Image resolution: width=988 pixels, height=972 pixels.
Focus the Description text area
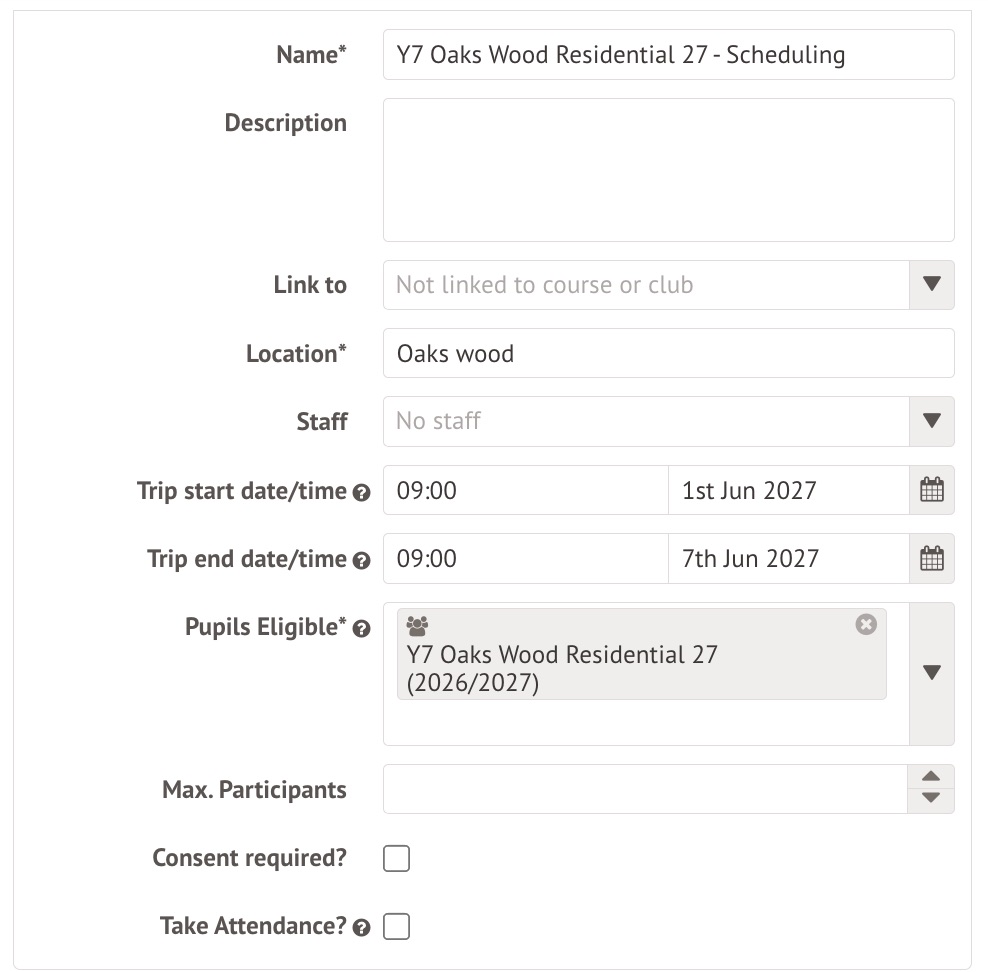pyautogui.click(x=667, y=169)
